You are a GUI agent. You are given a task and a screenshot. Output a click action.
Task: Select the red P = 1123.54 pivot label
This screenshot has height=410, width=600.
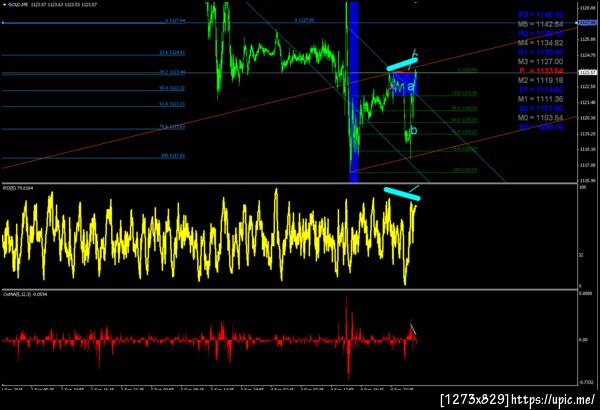point(541,71)
